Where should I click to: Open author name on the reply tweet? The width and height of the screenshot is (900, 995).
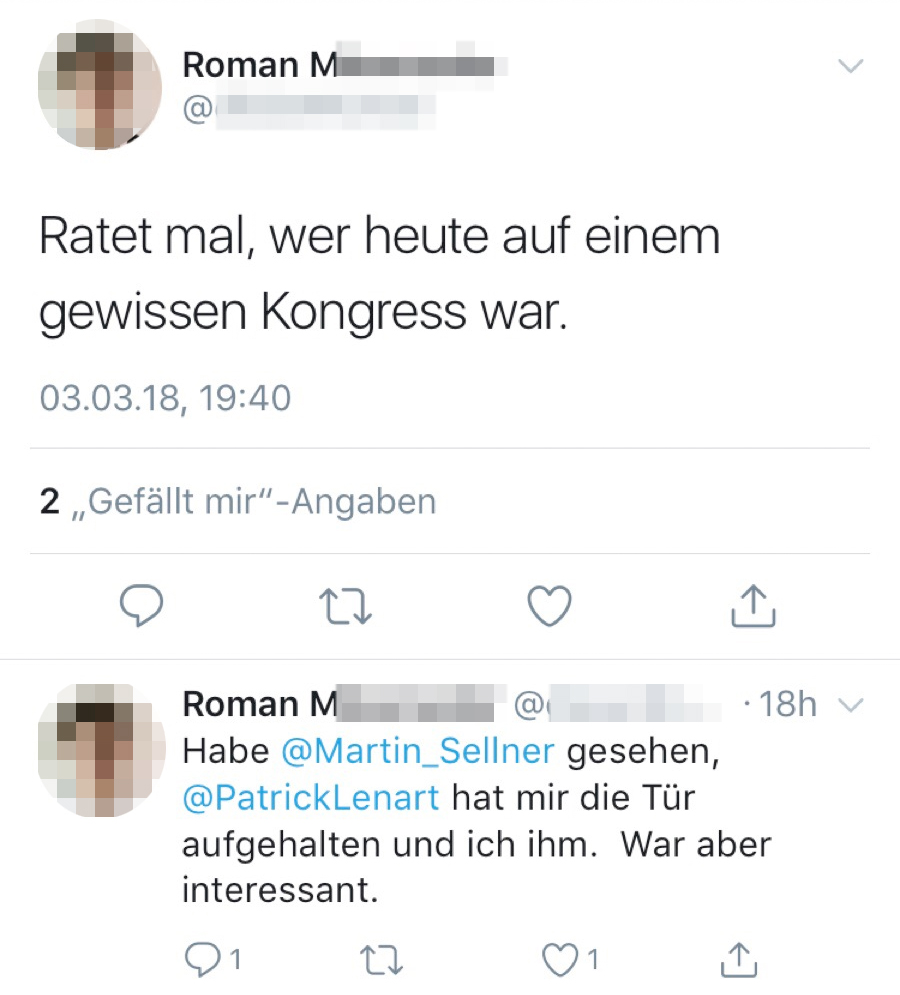tap(344, 704)
